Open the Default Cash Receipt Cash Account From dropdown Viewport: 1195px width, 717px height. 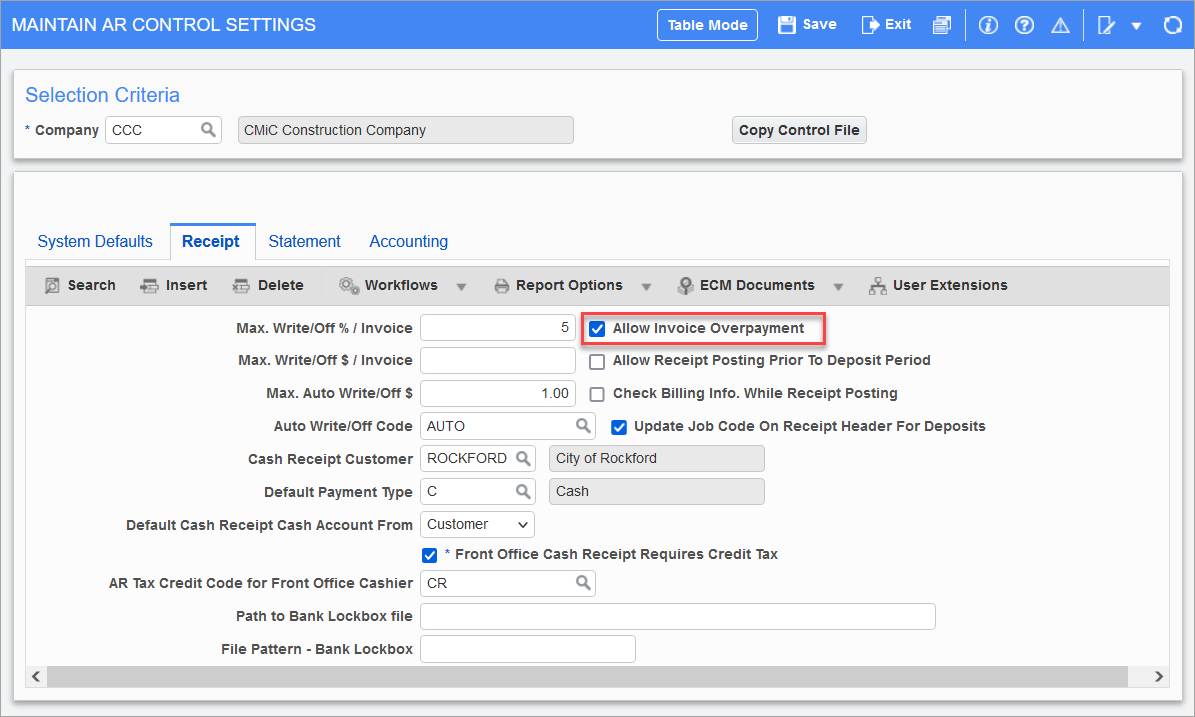click(x=477, y=523)
